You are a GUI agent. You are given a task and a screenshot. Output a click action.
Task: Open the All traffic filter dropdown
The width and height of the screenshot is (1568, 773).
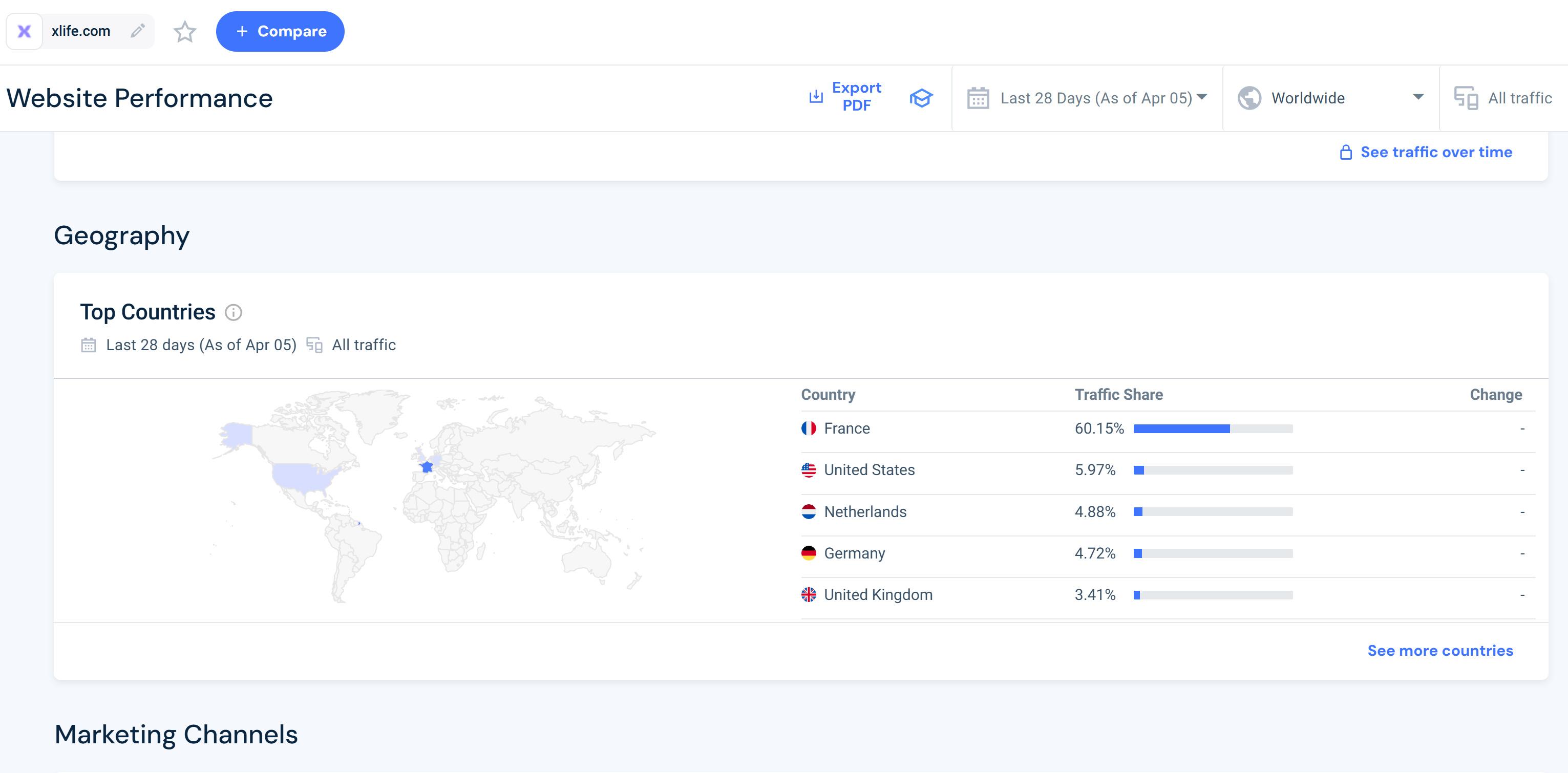click(1519, 98)
